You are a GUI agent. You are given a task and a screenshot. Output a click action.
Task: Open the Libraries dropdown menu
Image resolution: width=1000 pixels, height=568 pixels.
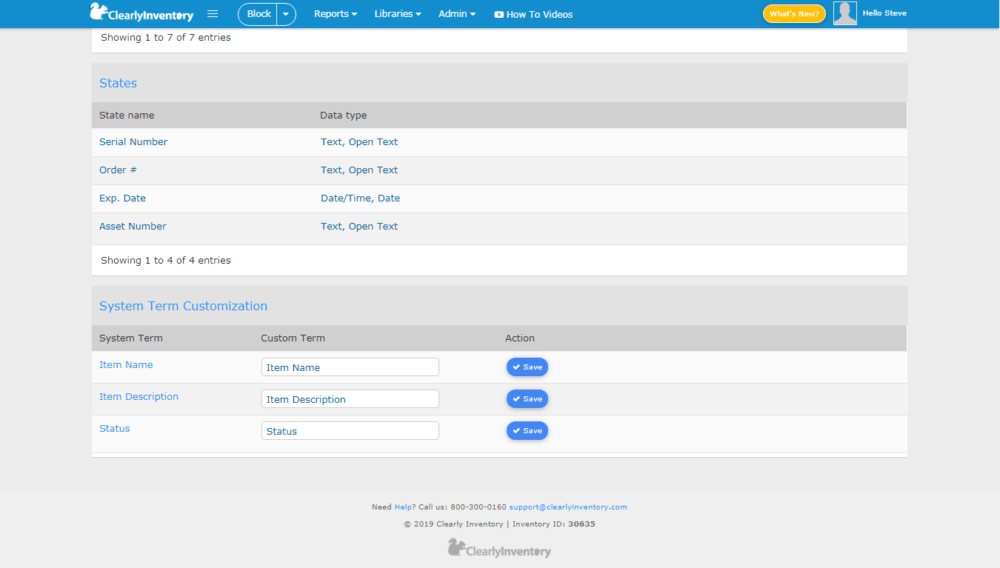[397, 13]
